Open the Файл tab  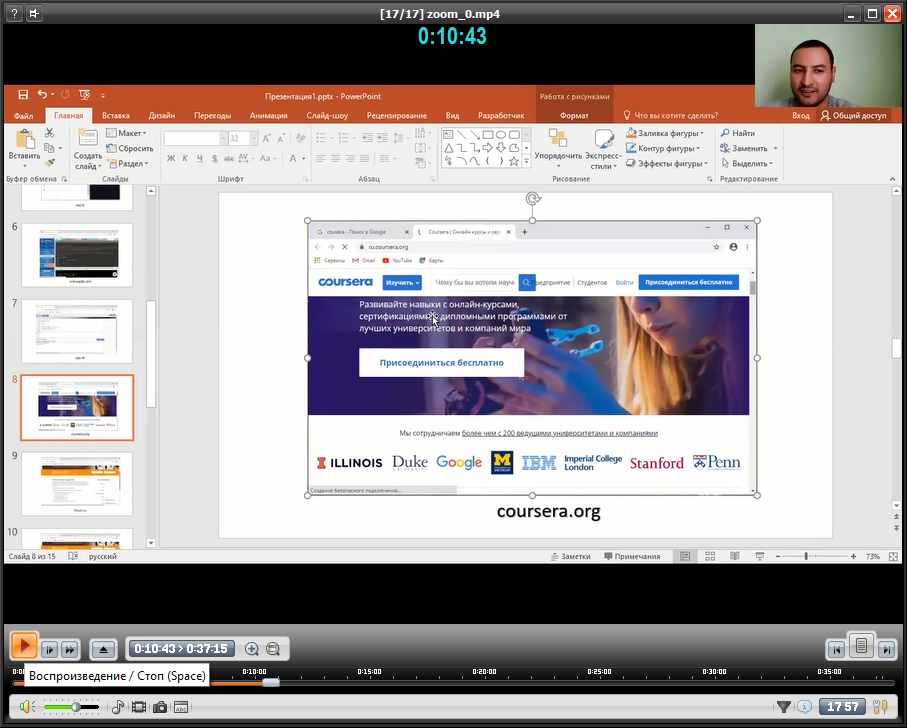pos(24,116)
